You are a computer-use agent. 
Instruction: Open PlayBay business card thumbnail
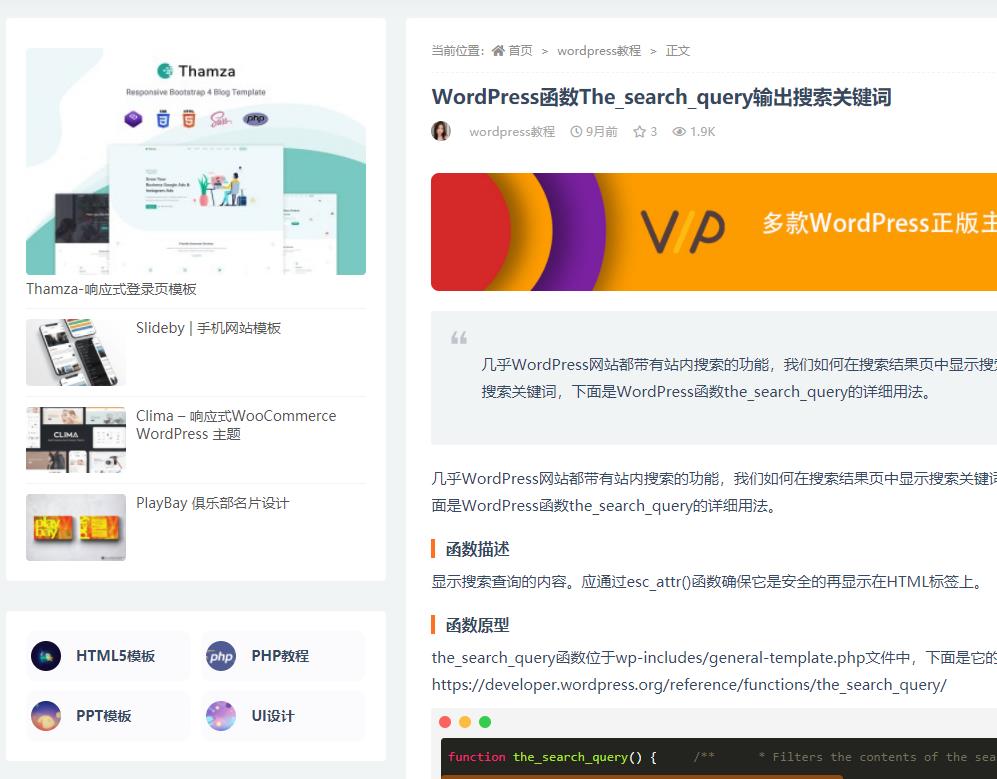point(76,527)
